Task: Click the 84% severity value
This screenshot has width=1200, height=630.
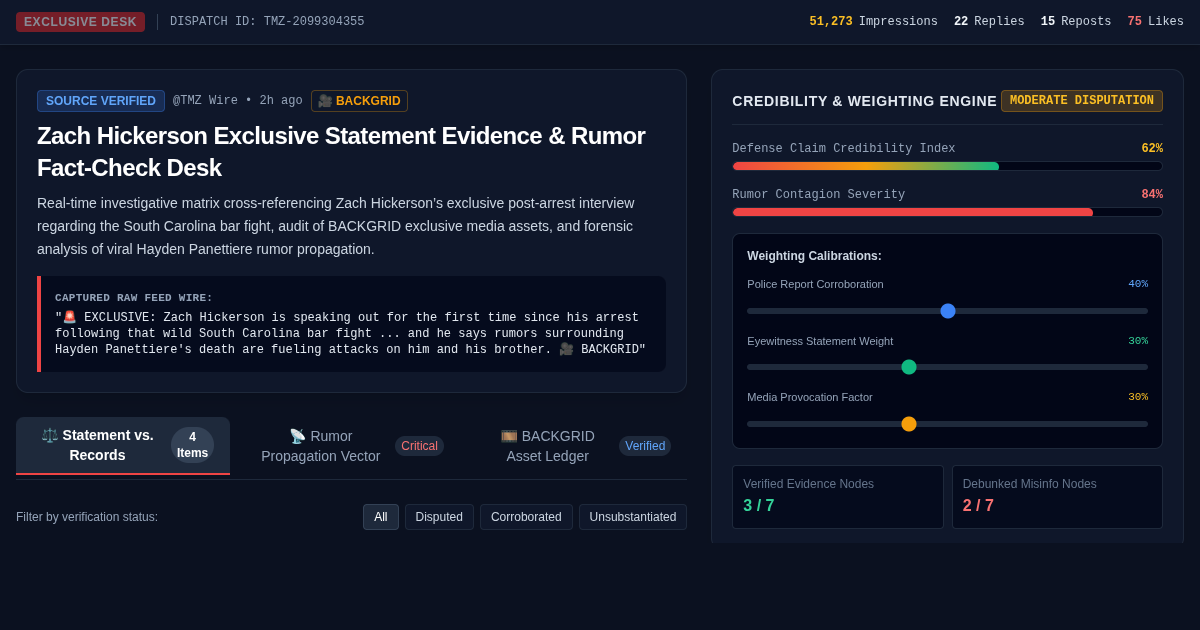Action: point(1152,195)
